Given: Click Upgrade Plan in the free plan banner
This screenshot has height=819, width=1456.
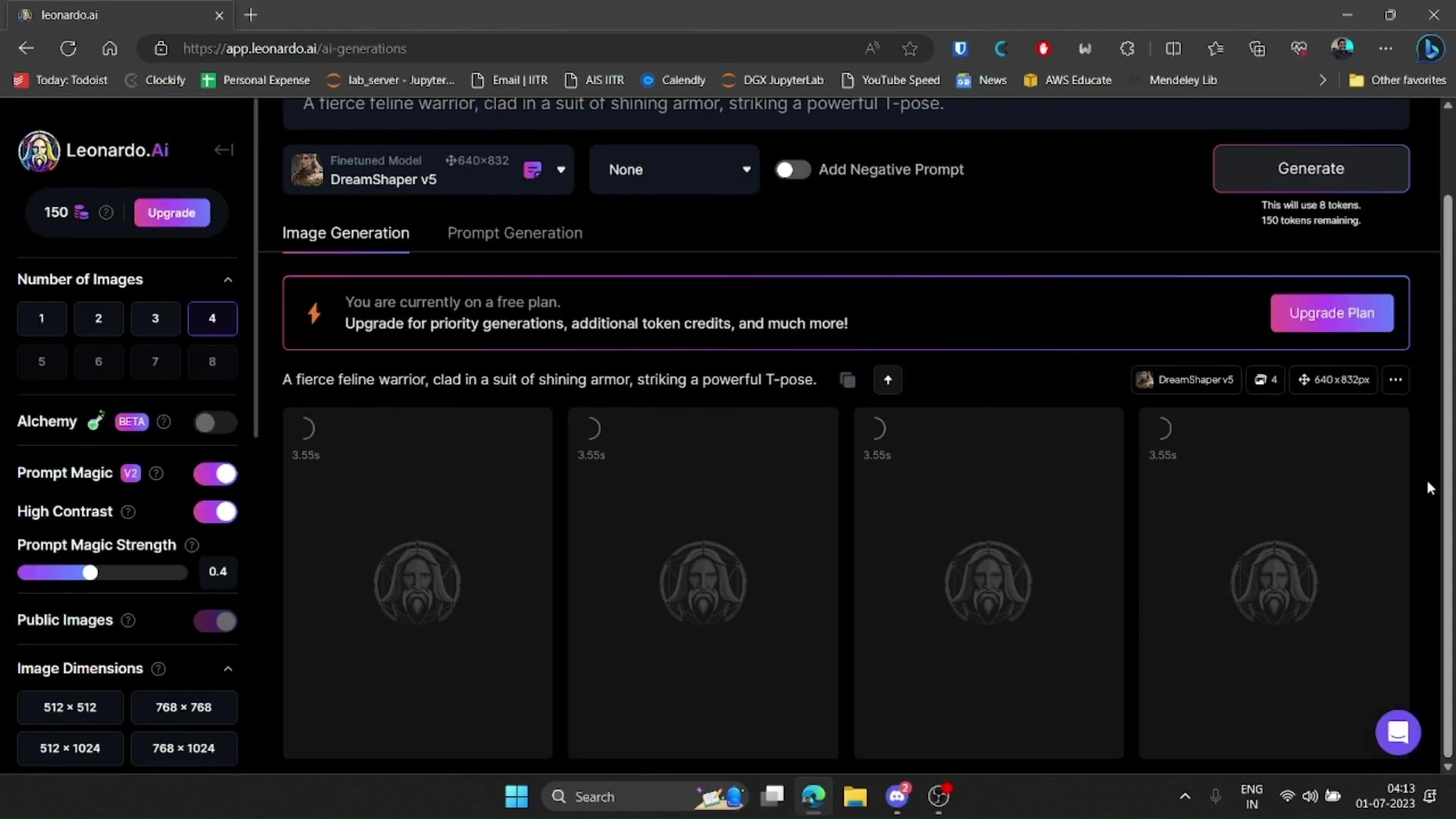Looking at the screenshot, I should coord(1332,312).
